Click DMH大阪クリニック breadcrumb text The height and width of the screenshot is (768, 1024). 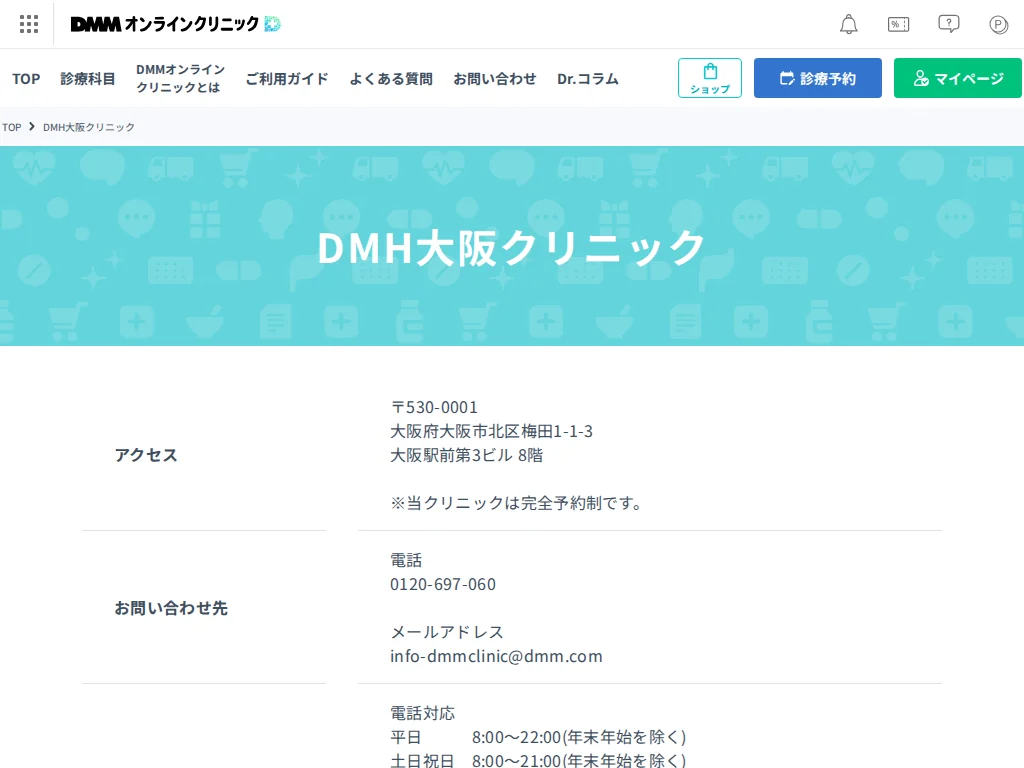(89, 127)
